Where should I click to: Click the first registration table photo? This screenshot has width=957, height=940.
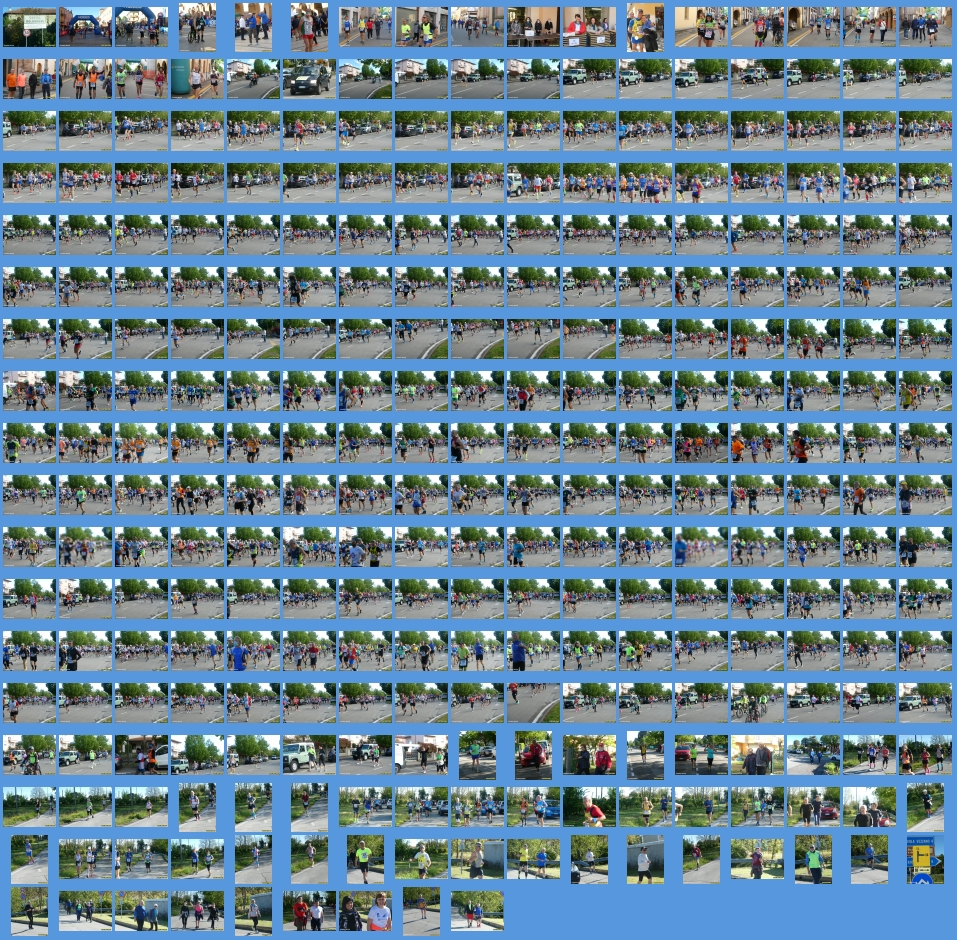tap(533, 27)
